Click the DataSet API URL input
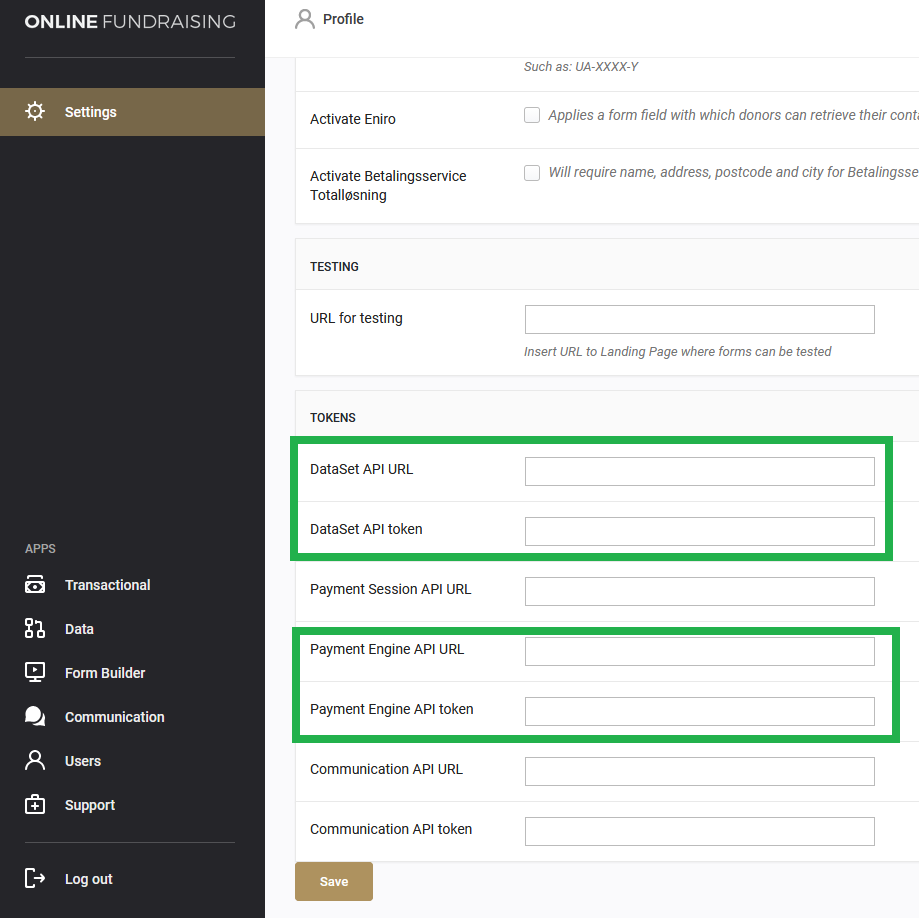The image size is (919, 918). (x=700, y=471)
